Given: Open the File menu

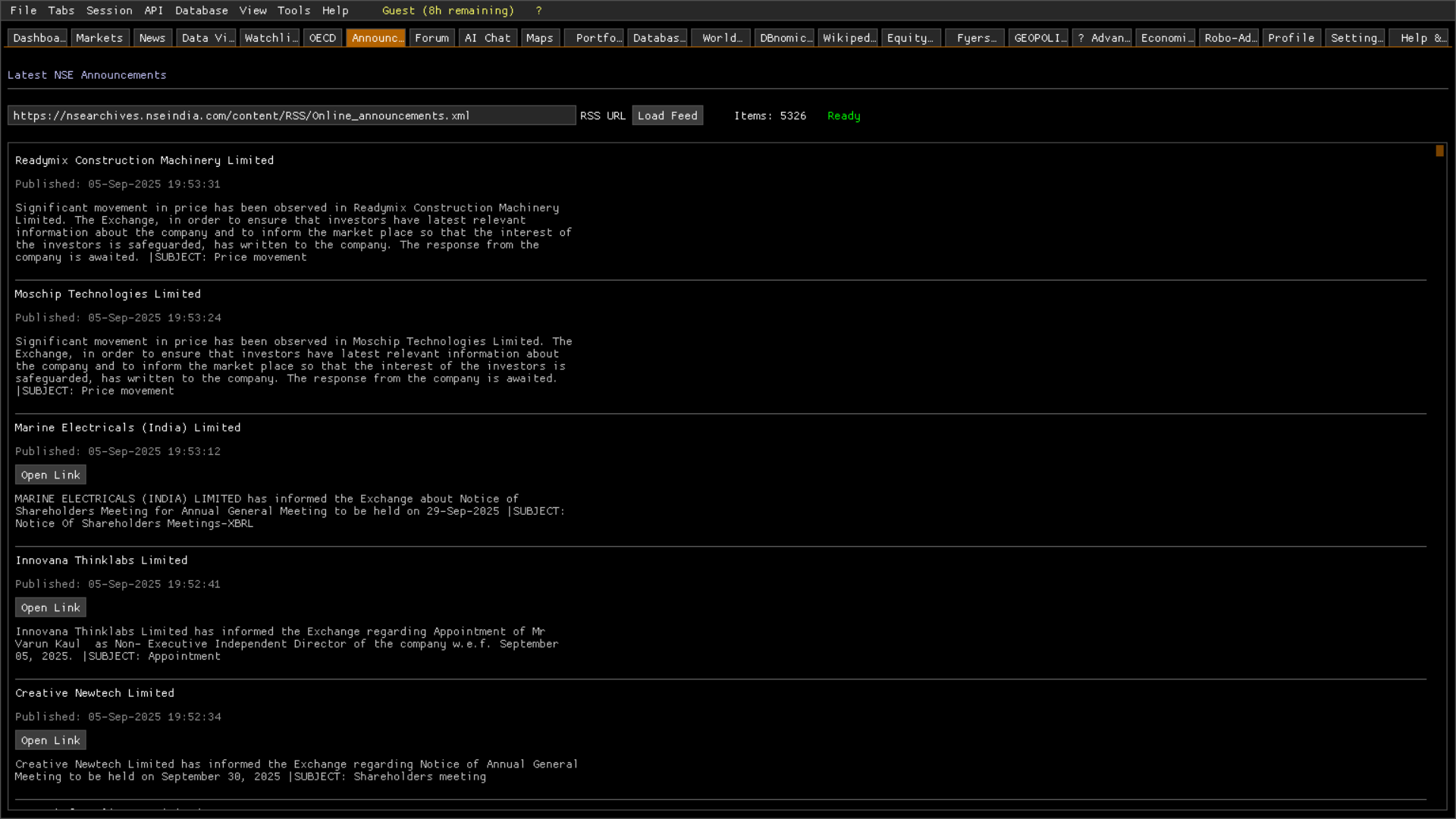Looking at the screenshot, I should [x=24, y=11].
